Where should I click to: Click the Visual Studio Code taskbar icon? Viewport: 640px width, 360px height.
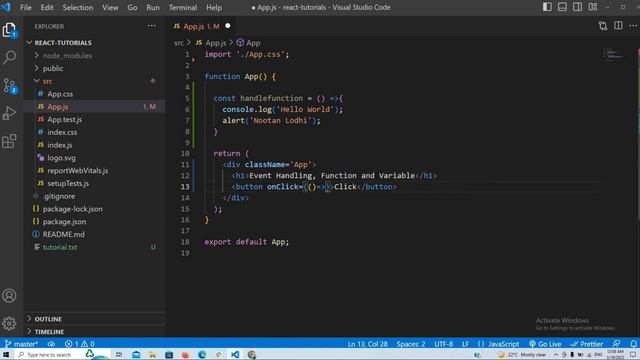[x=235, y=354]
